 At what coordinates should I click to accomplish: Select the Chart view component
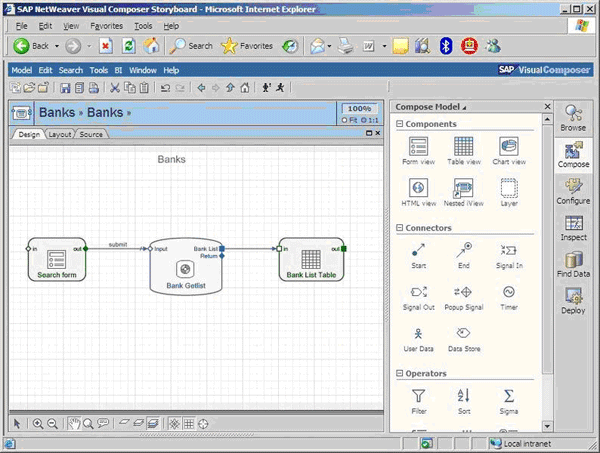pyautogui.click(x=509, y=151)
